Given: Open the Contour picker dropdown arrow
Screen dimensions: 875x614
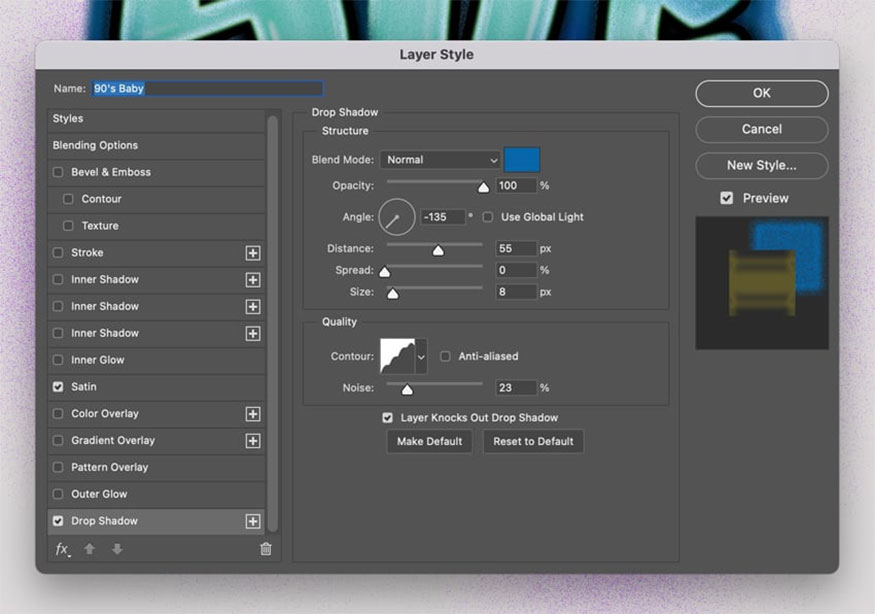Looking at the screenshot, I should click(421, 356).
